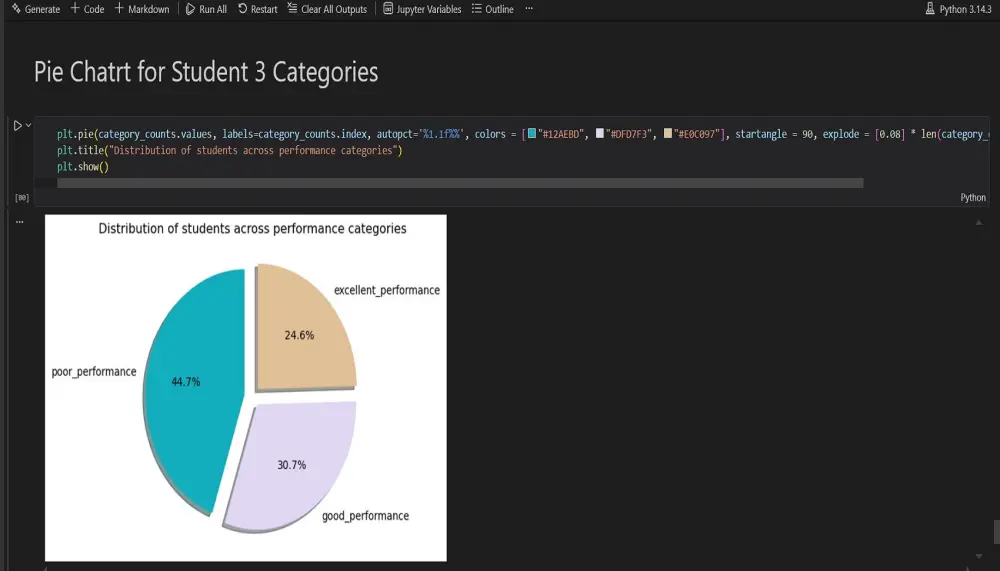Click the markdown heading 'Pie Chatrt for Student 3 Categories'
Screen dimensions: 1000x571
coord(206,72)
